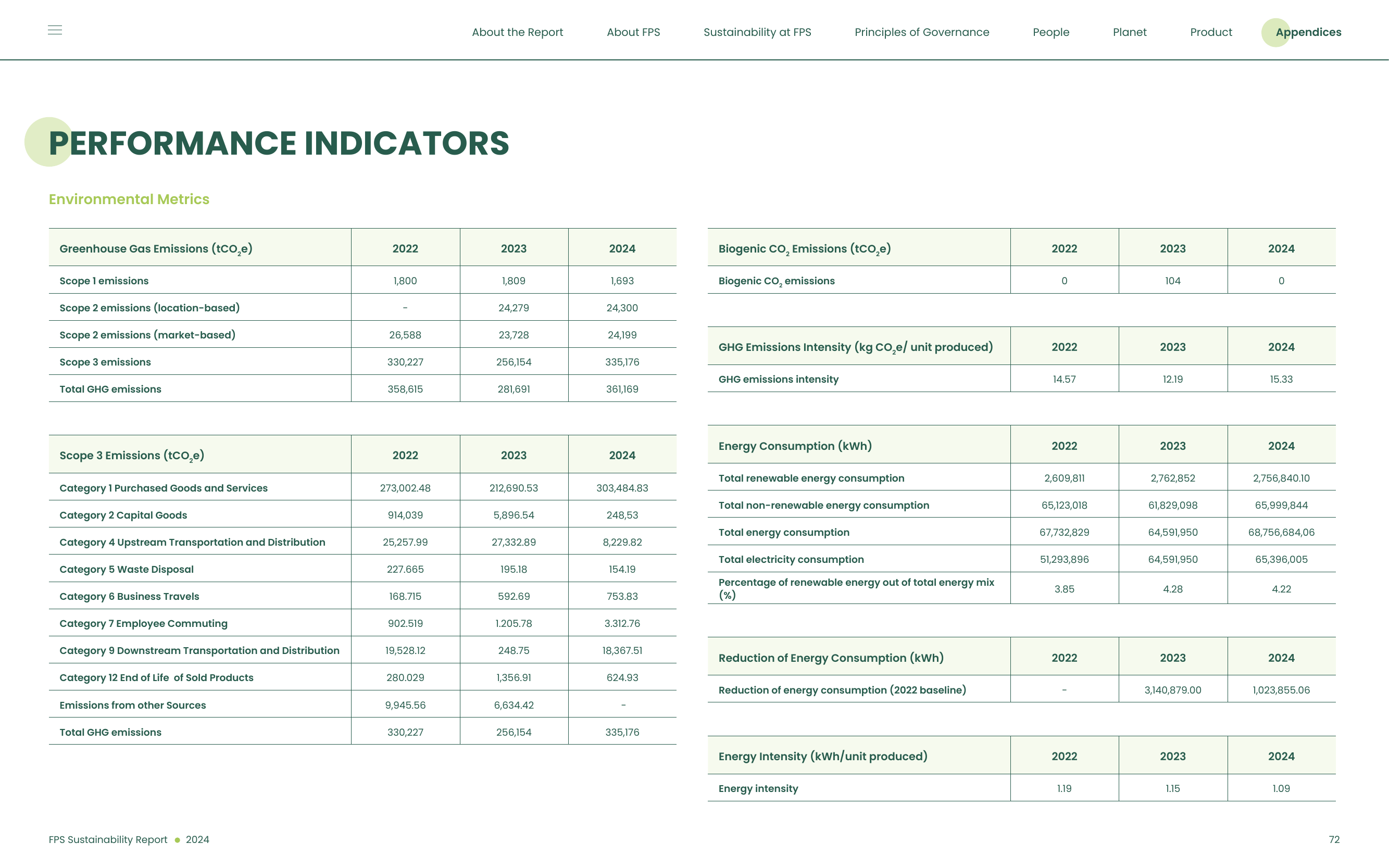1389x868 pixels.
Task: Click Biogenic CO2 emissions value 104
Action: coord(1172,281)
